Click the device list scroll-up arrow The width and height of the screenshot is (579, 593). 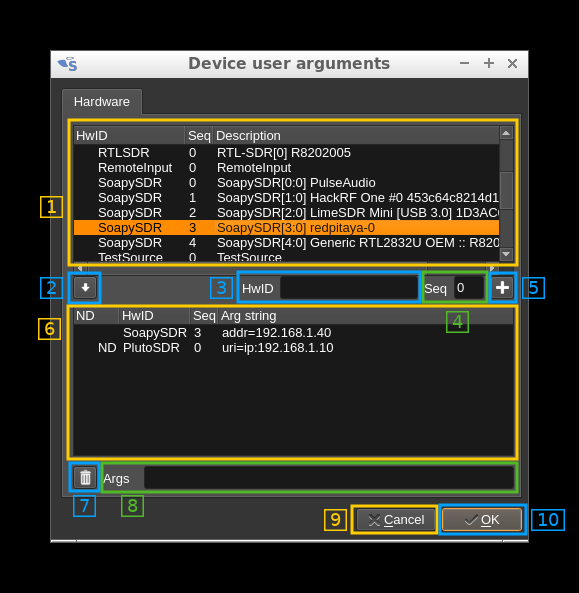(506, 133)
